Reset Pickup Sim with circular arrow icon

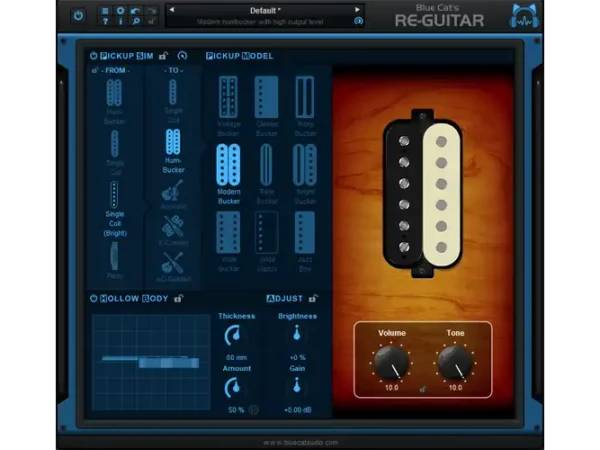183,55
